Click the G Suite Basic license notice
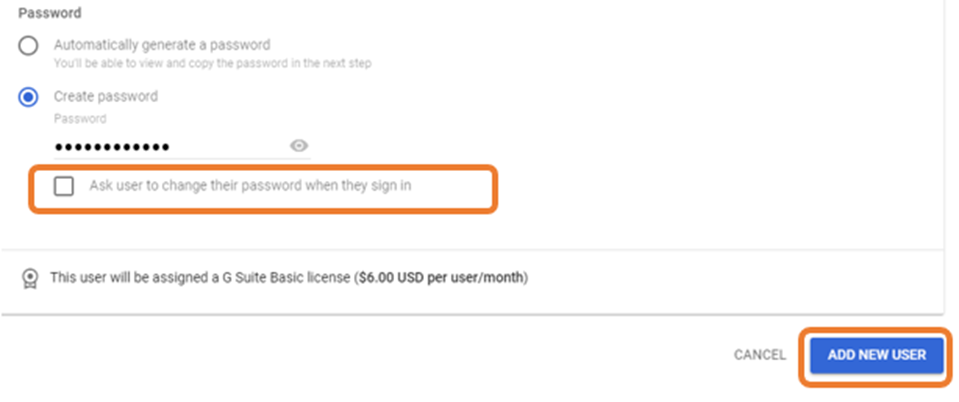 [288, 277]
